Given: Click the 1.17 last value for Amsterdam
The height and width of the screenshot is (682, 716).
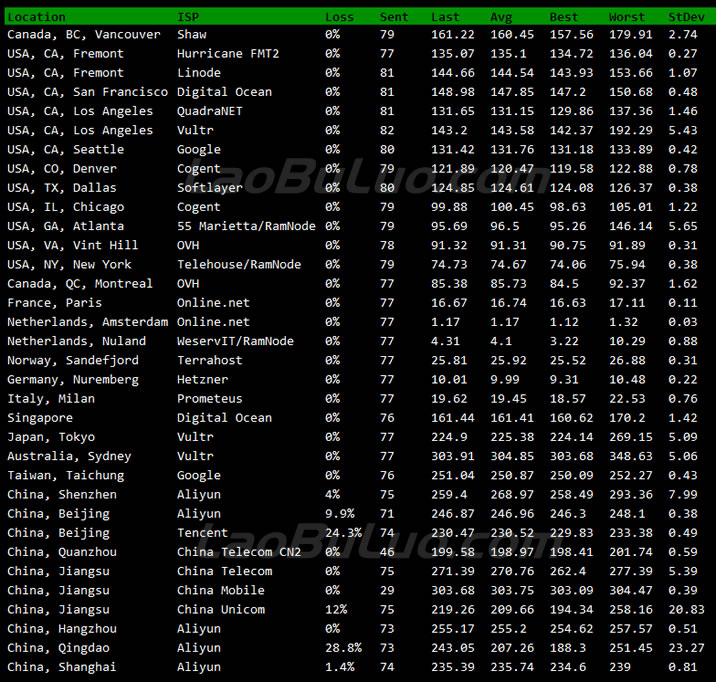Looking at the screenshot, I should [445, 322].
